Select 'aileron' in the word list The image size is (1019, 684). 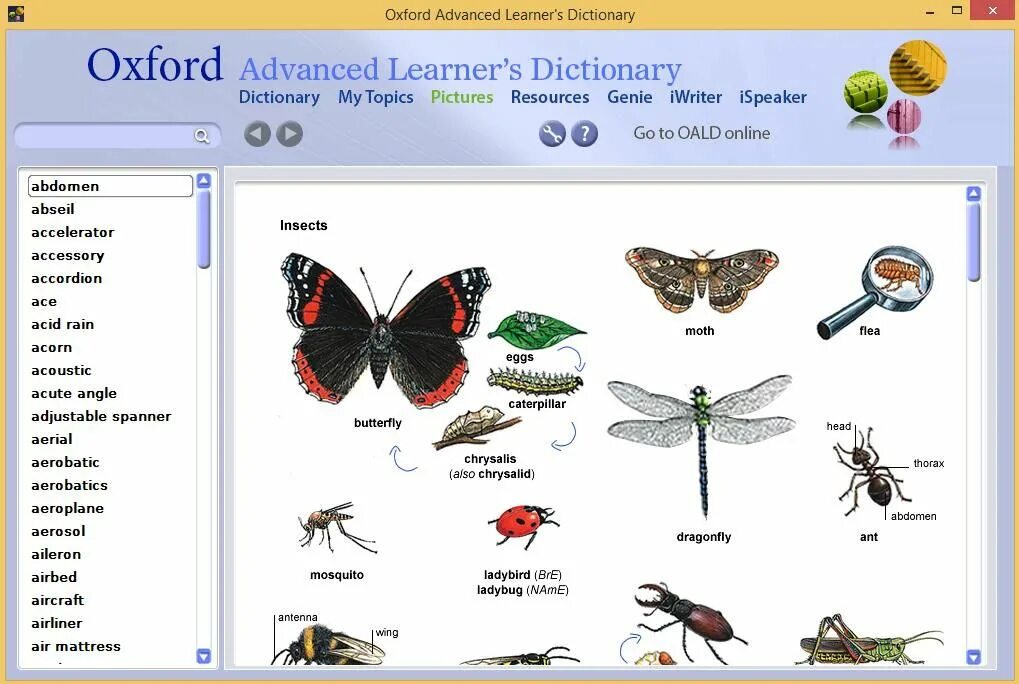pos(56,554)
